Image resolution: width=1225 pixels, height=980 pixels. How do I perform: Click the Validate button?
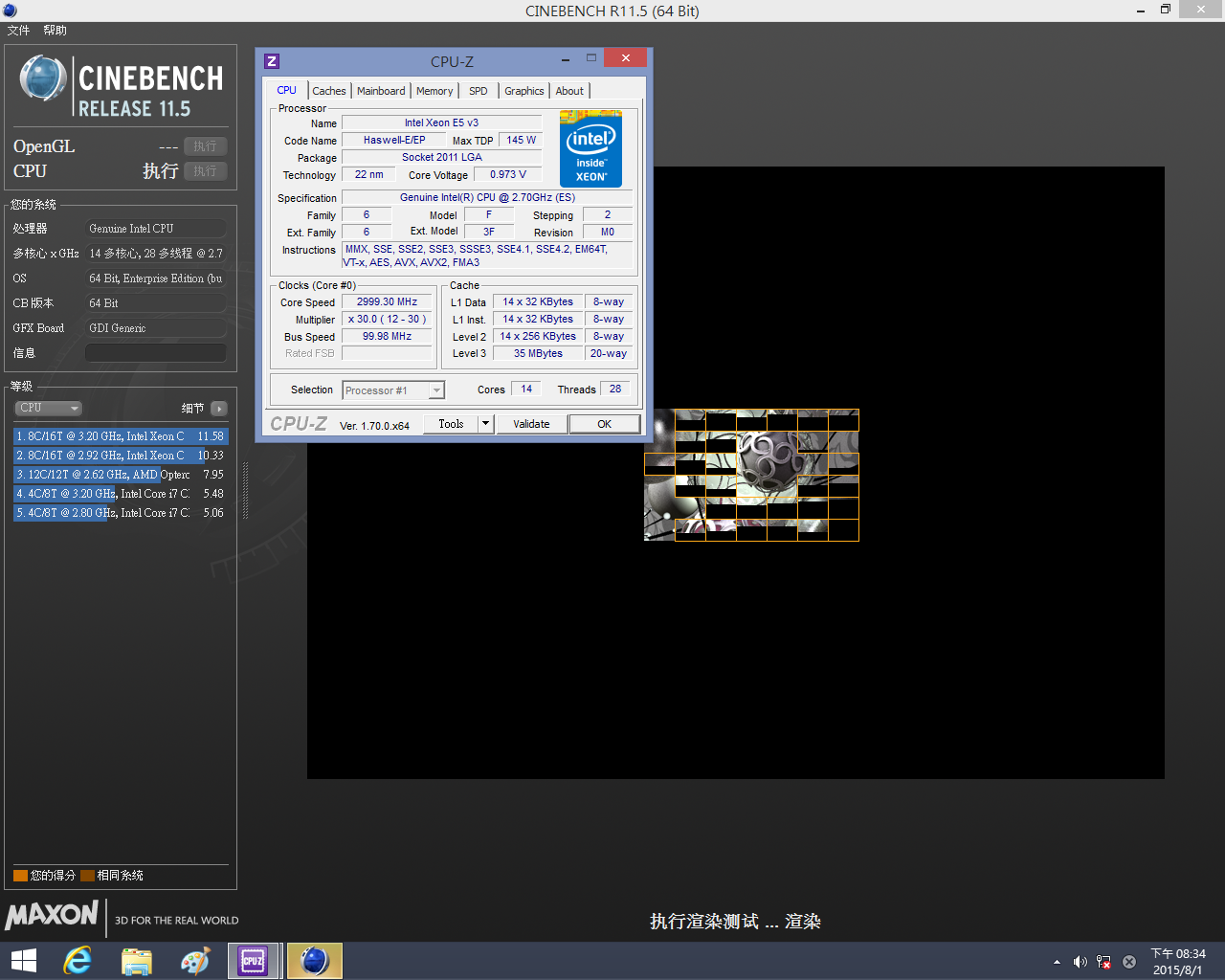[531, 424]
